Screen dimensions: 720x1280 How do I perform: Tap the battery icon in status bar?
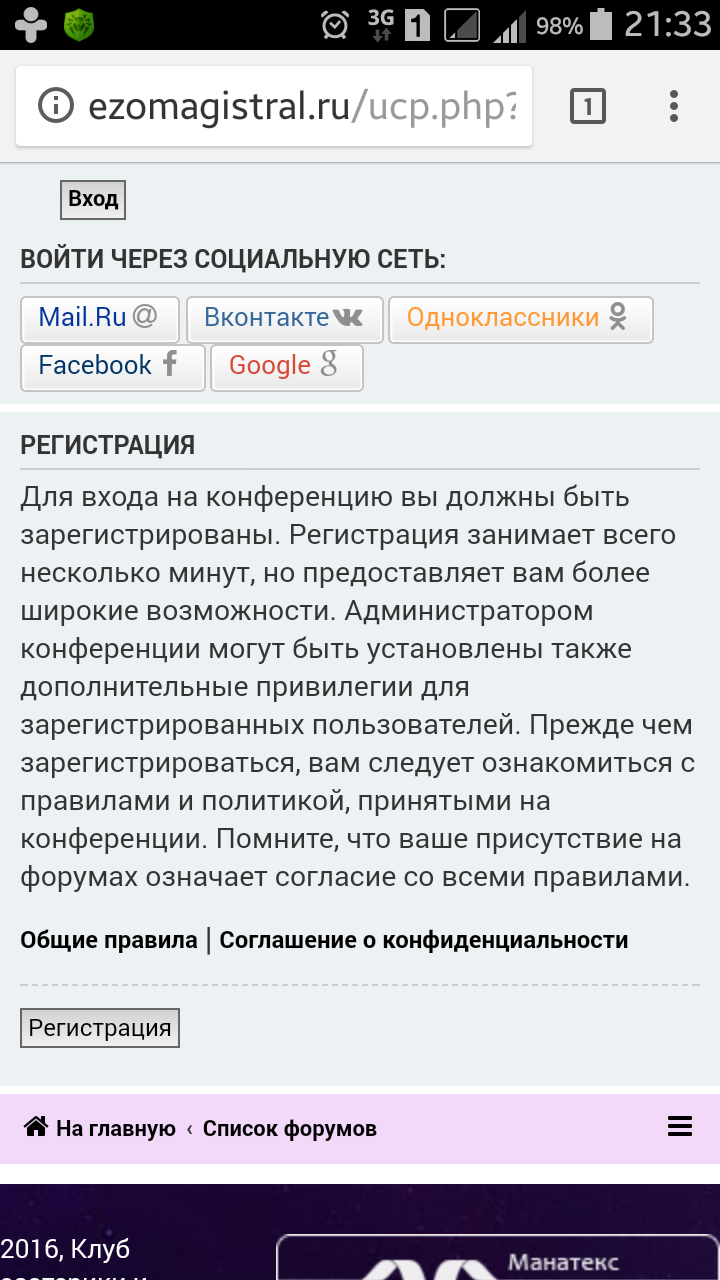[x=601, y=24]
